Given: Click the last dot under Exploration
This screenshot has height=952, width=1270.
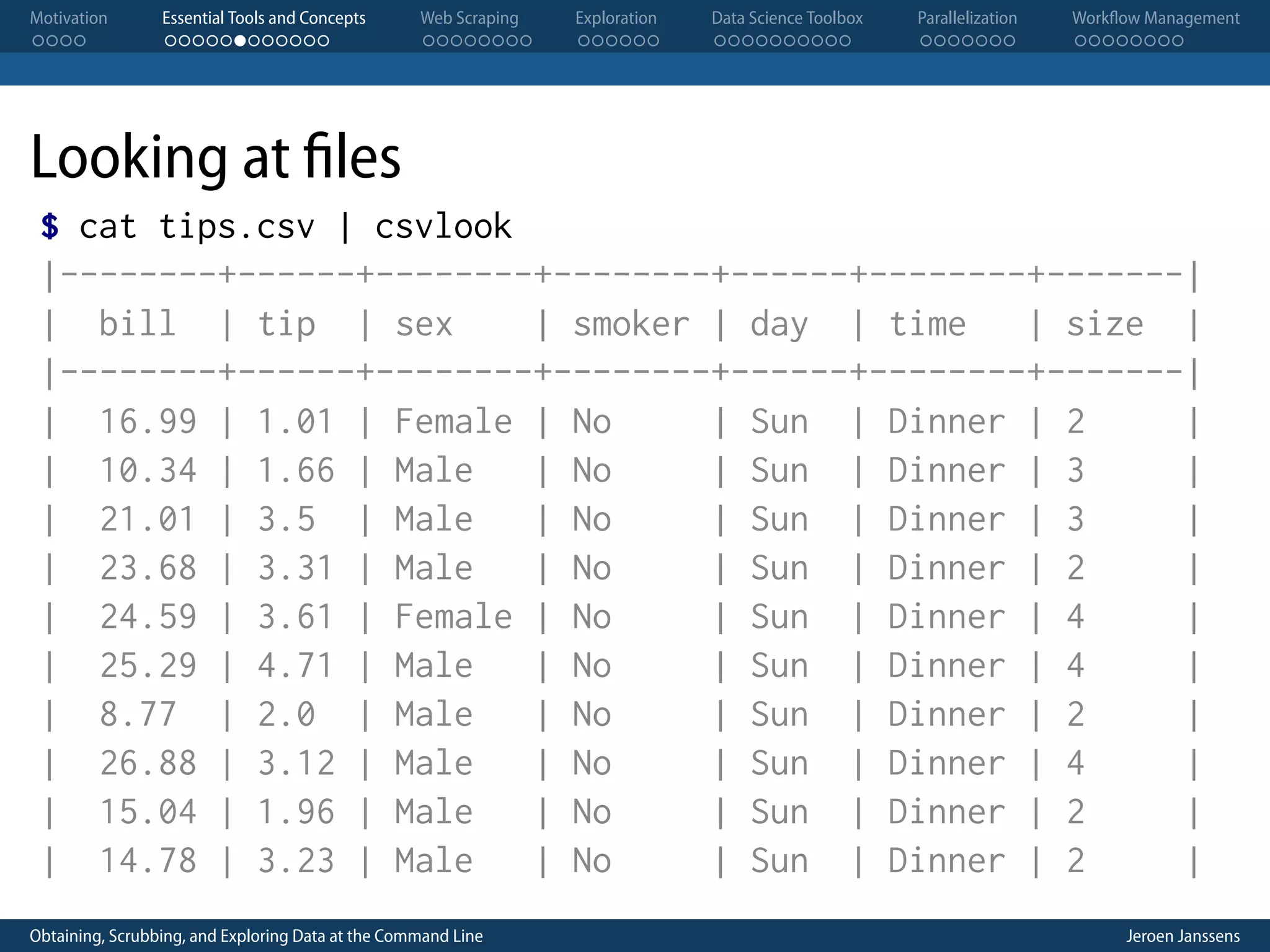Looking at the screenshot, I should [x=652, y=41].
